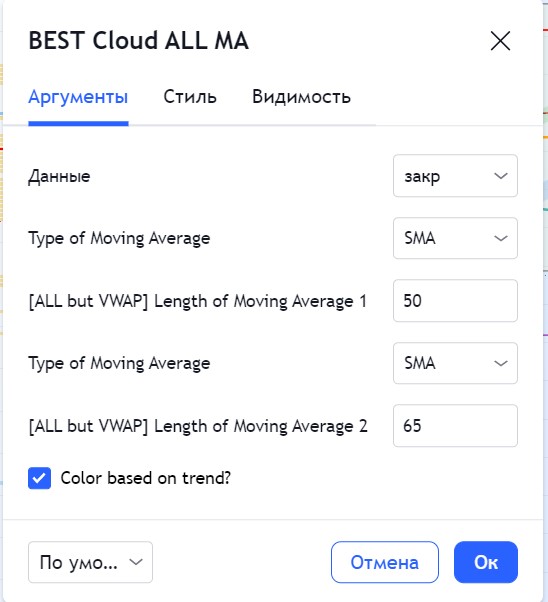The image size is (548, 602).
Task: Switch to the Стиль tab
Action: click(x=190, y=97)
